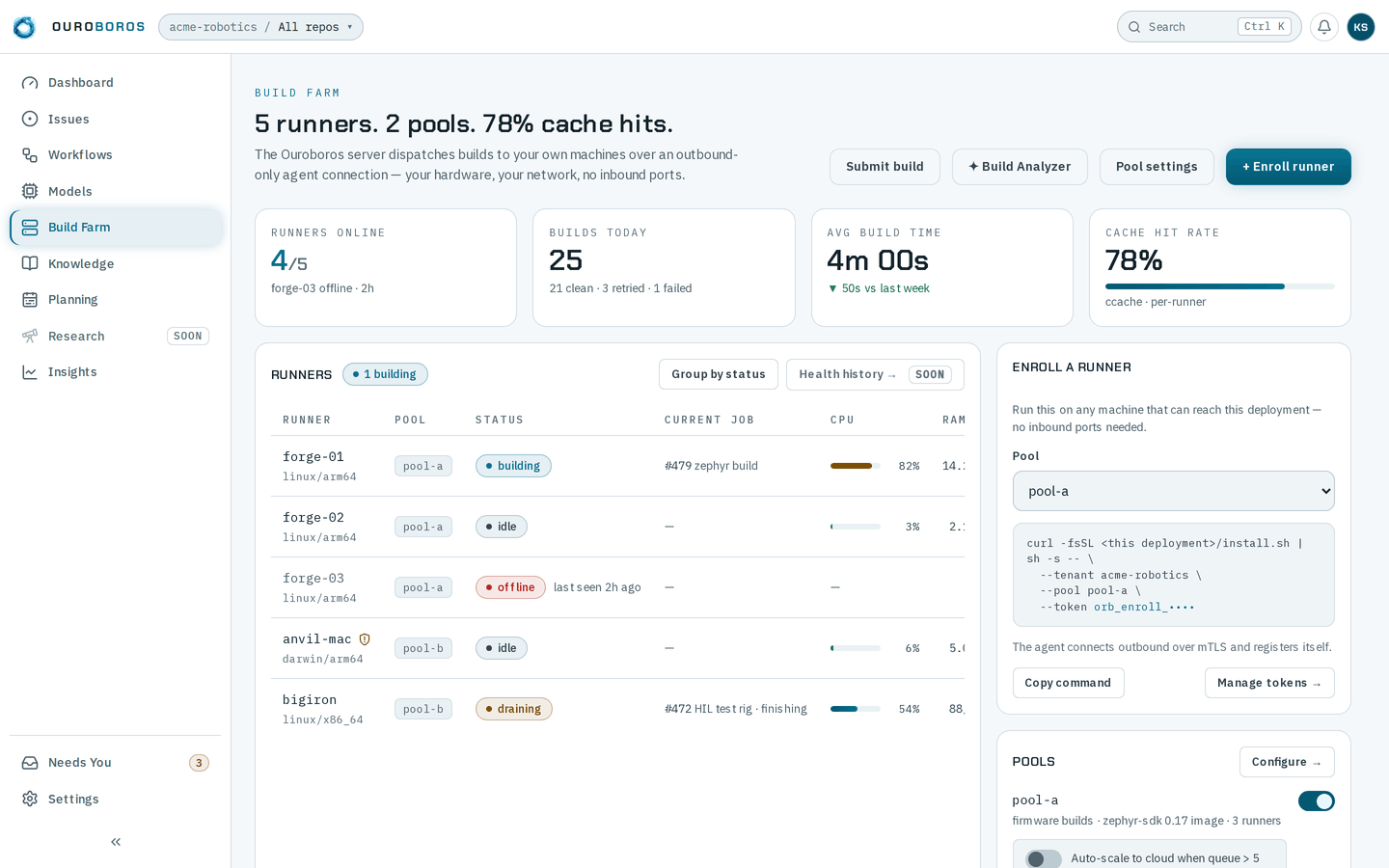This screenshot has width=1389, height=868.
Task: Click the cache hit rate progress bar
Action: coord(1220,286)
